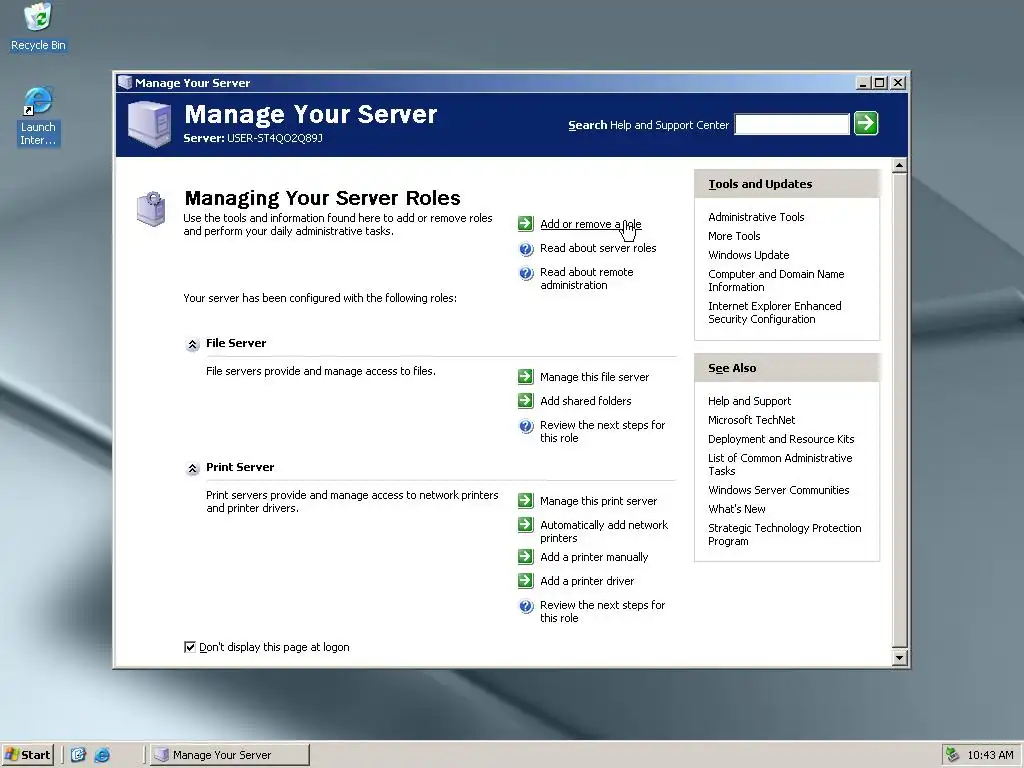Click Show Desktop quick launch icon

click(78, 755)
